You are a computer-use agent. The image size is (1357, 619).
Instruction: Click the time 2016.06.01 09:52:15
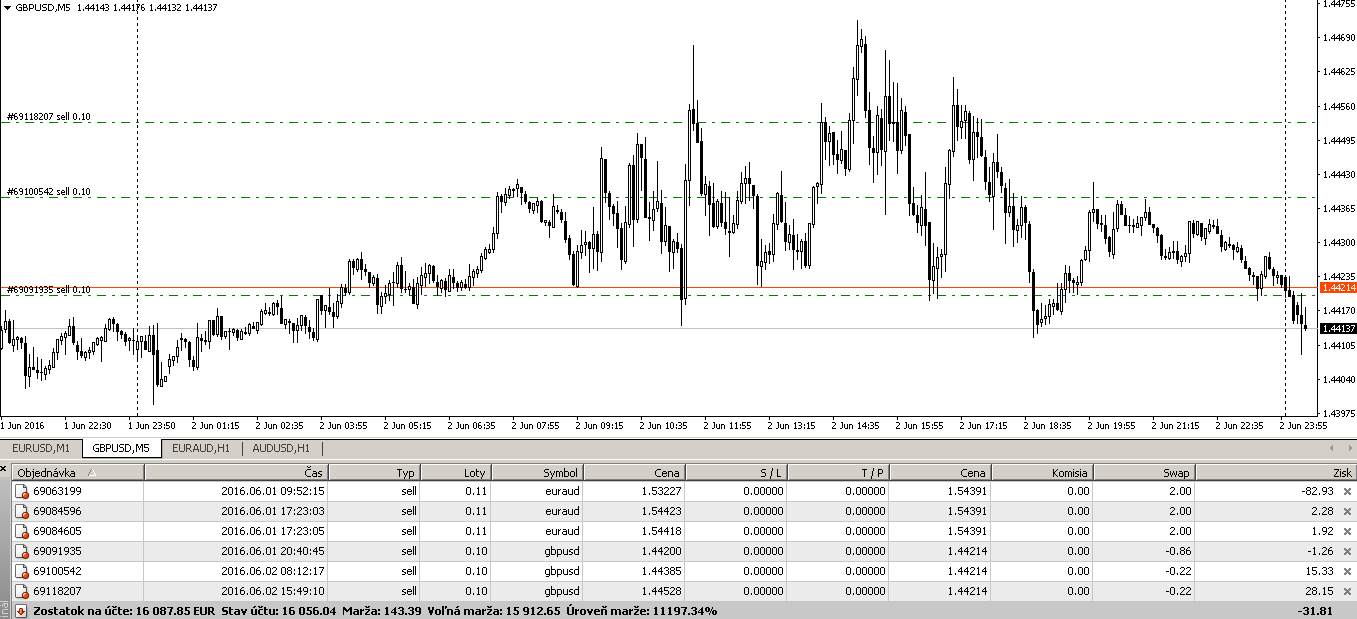pos(272,491)
